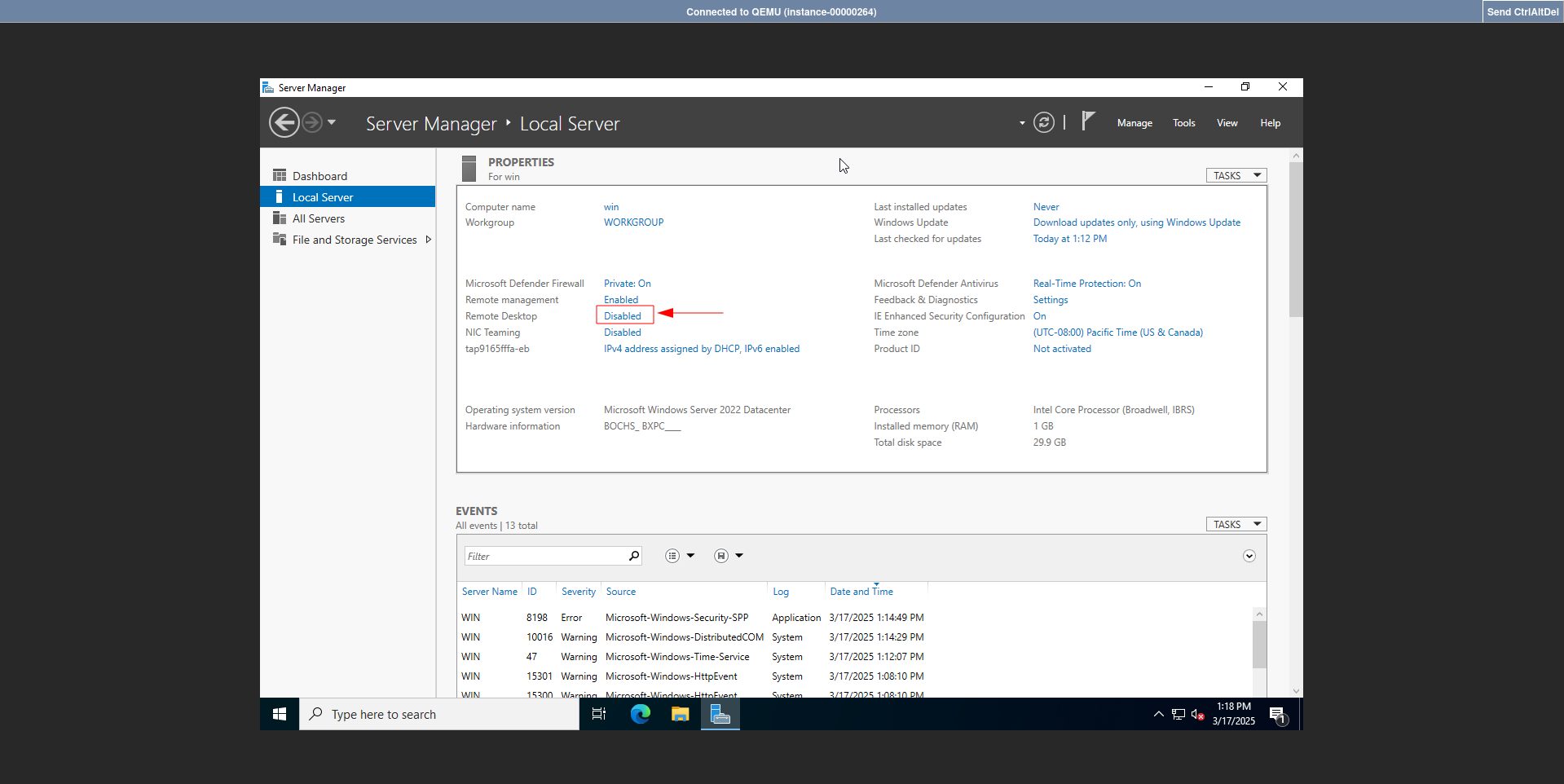Click the main window vertical scrollbar
Viewport: 1564px width, 784px height.
(x=1296, y=240)
